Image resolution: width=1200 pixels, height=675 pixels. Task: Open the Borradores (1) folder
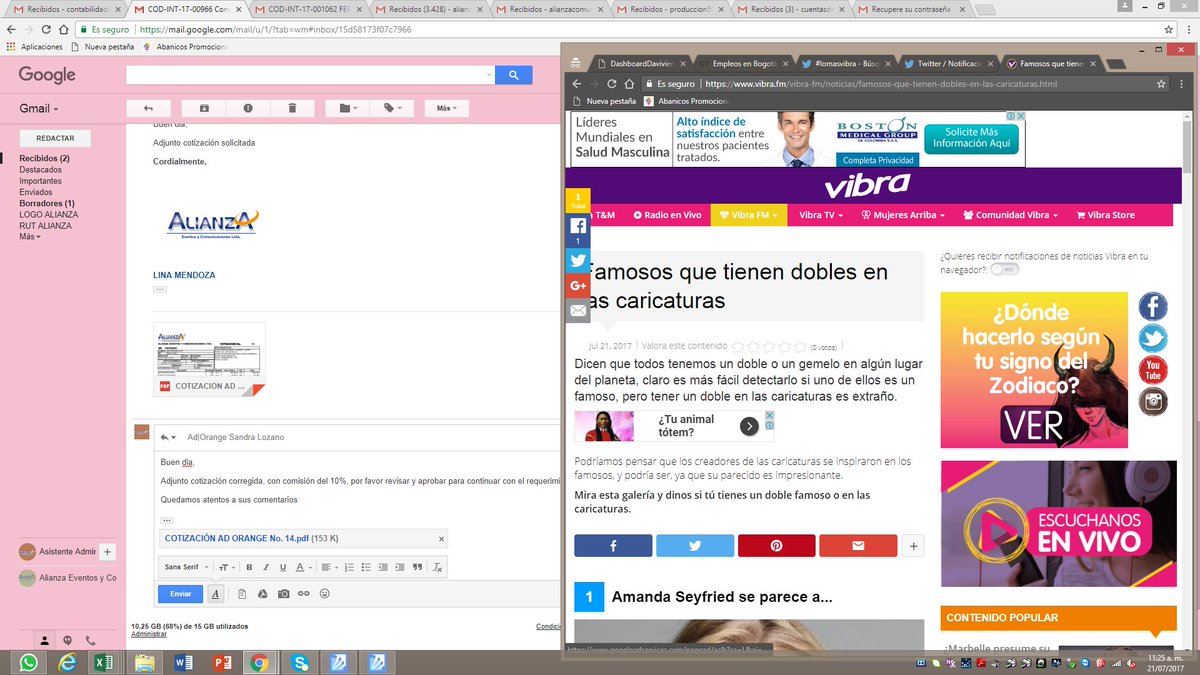coord(47,203)
